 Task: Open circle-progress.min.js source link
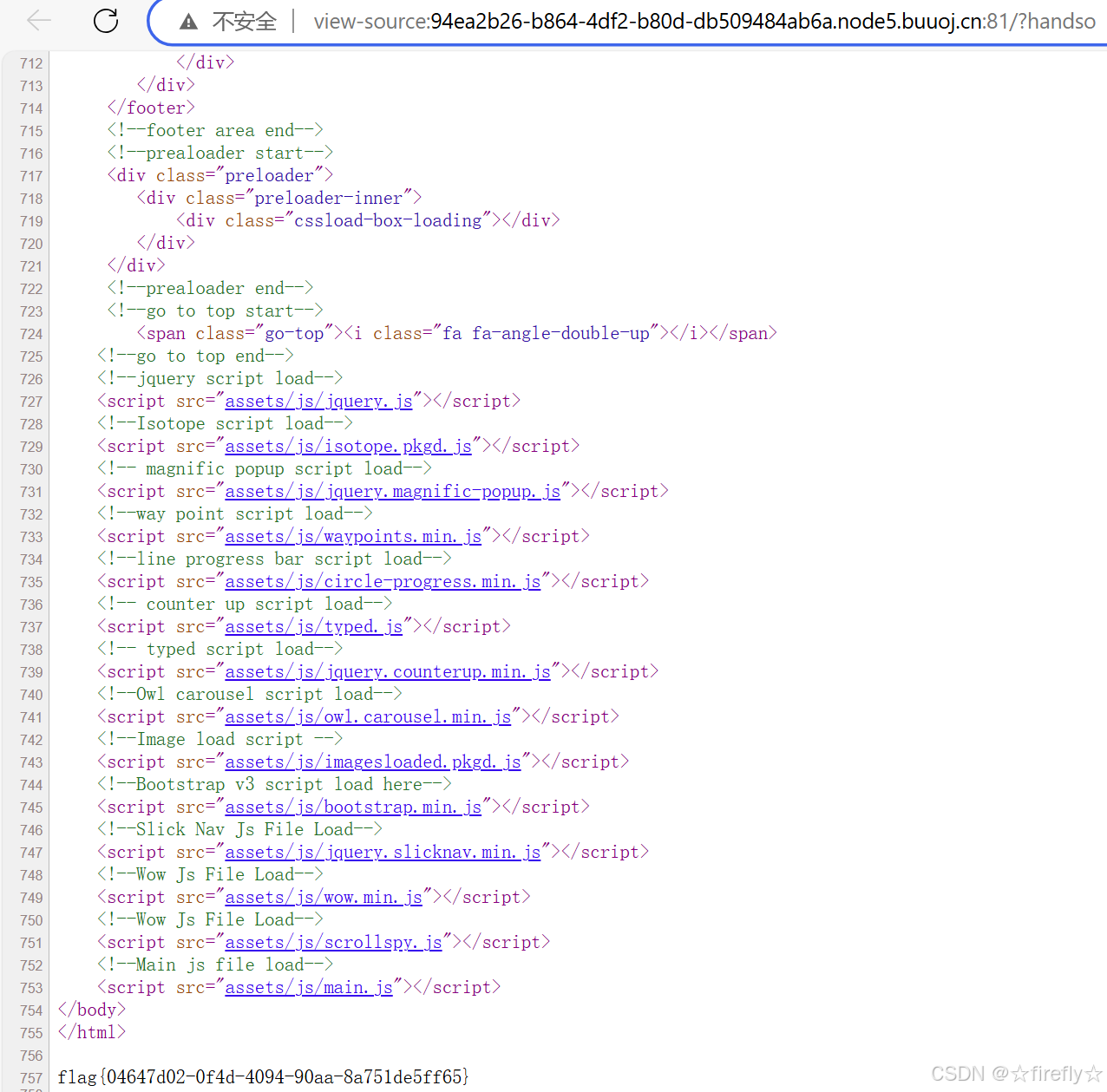coord(383,581)
